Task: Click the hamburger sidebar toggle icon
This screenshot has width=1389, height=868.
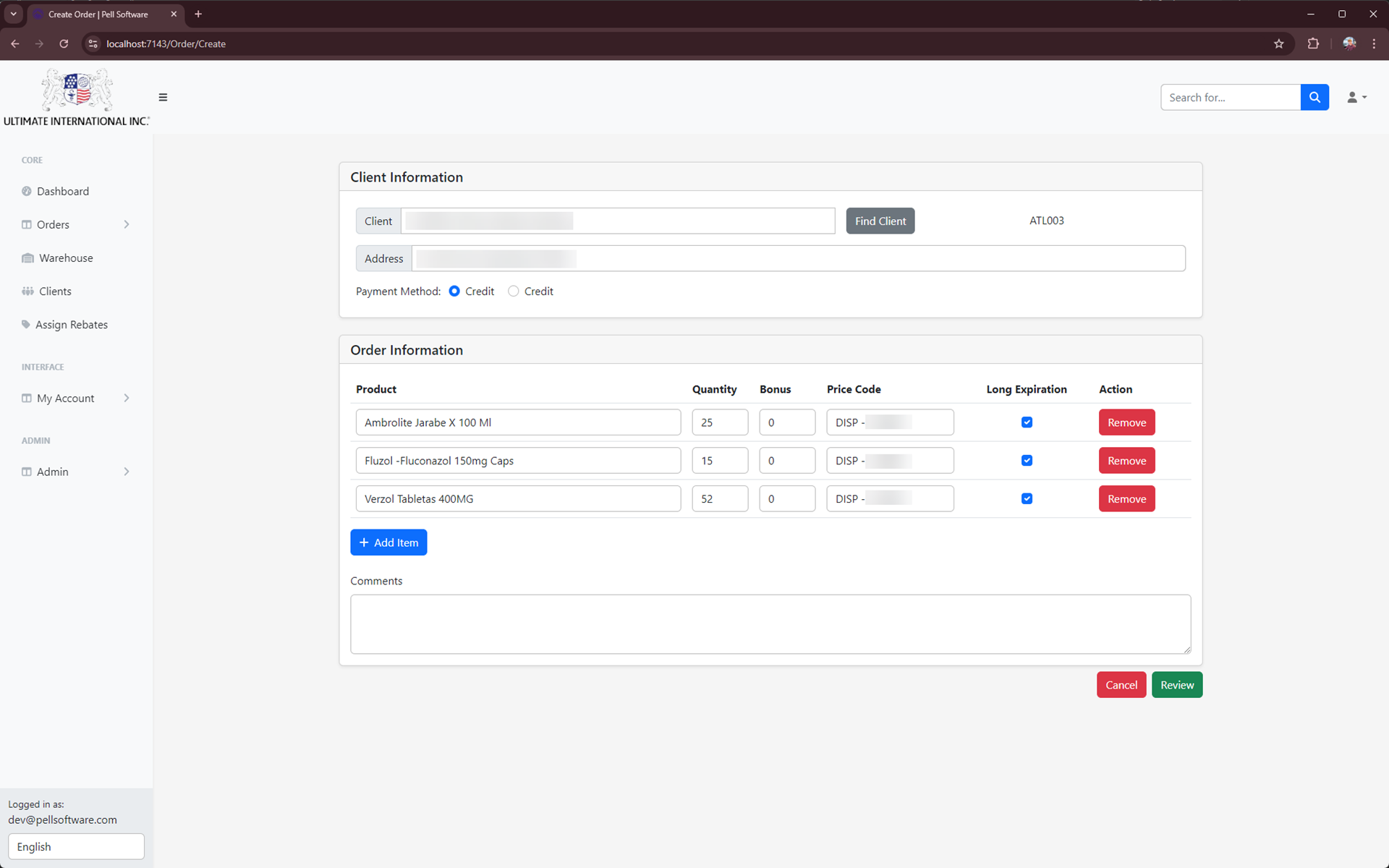Action: [x=163, y=97]
